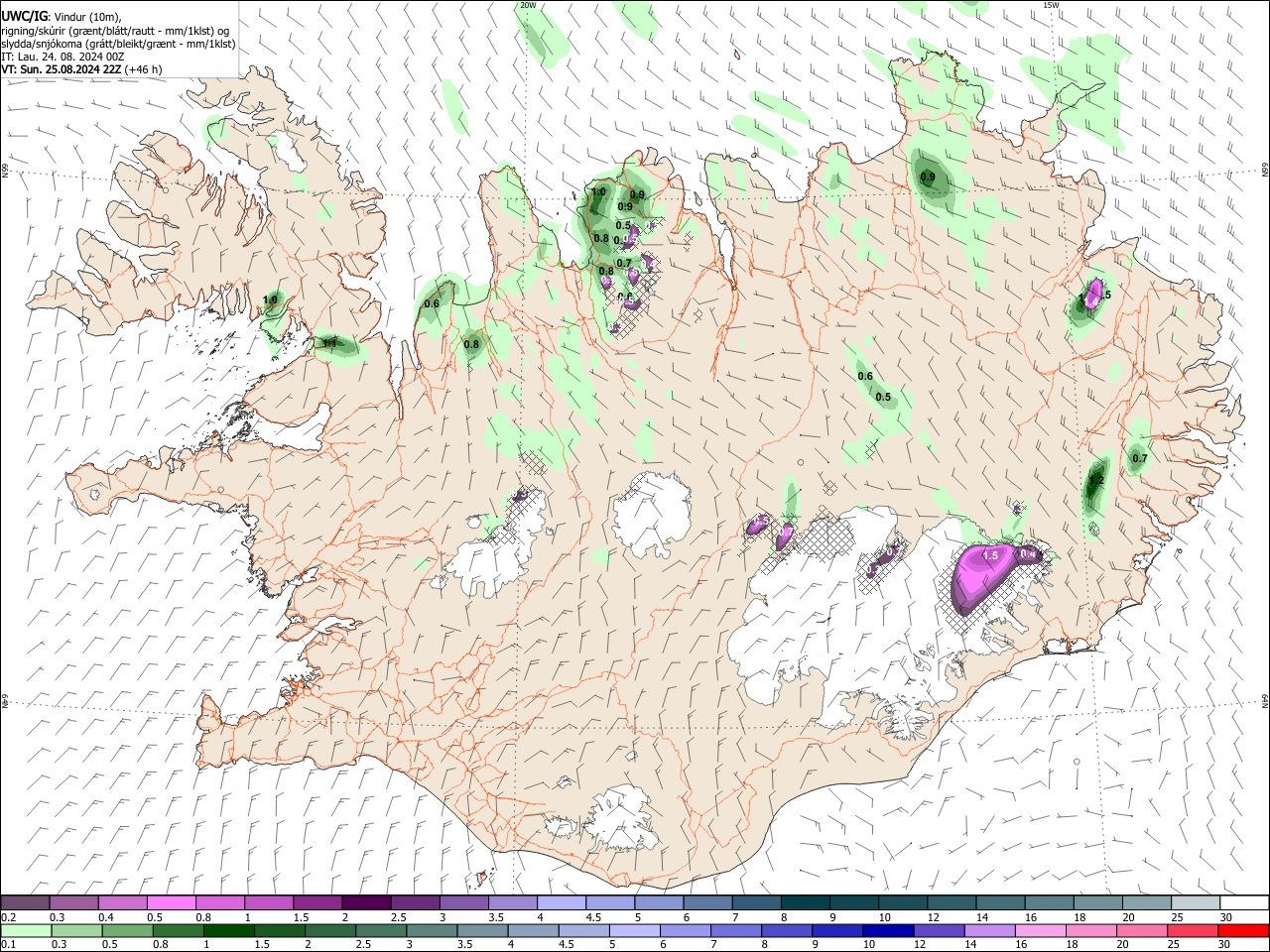
Task: Click the snow legend swatch for 0.2–0.3 mm
Action: click(x=26, y=902)
